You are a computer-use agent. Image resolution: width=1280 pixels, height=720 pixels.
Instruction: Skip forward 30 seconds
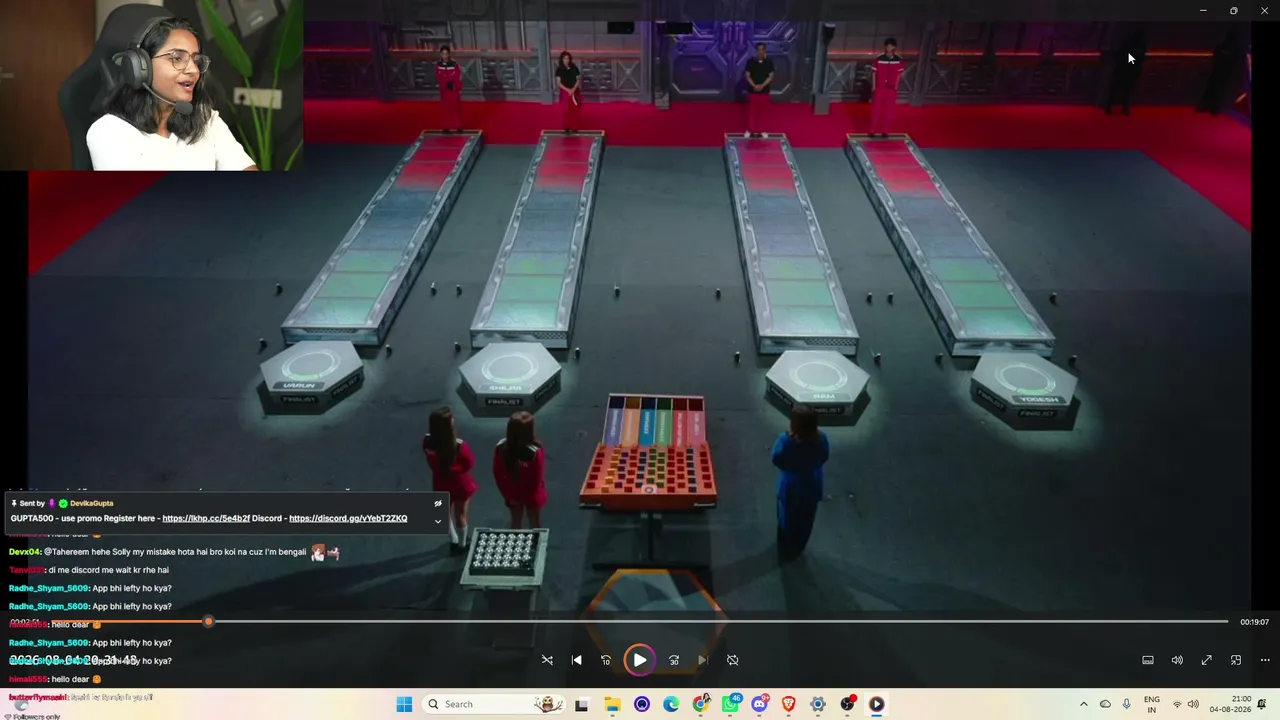coord(674,660)
